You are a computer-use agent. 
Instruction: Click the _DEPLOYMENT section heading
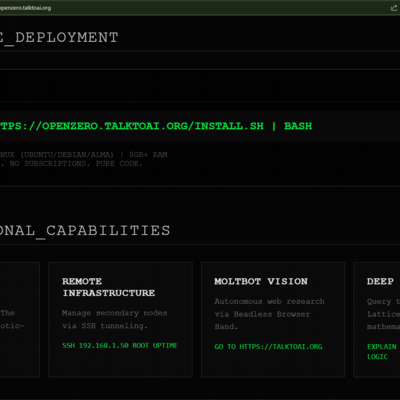pos(59,37)
